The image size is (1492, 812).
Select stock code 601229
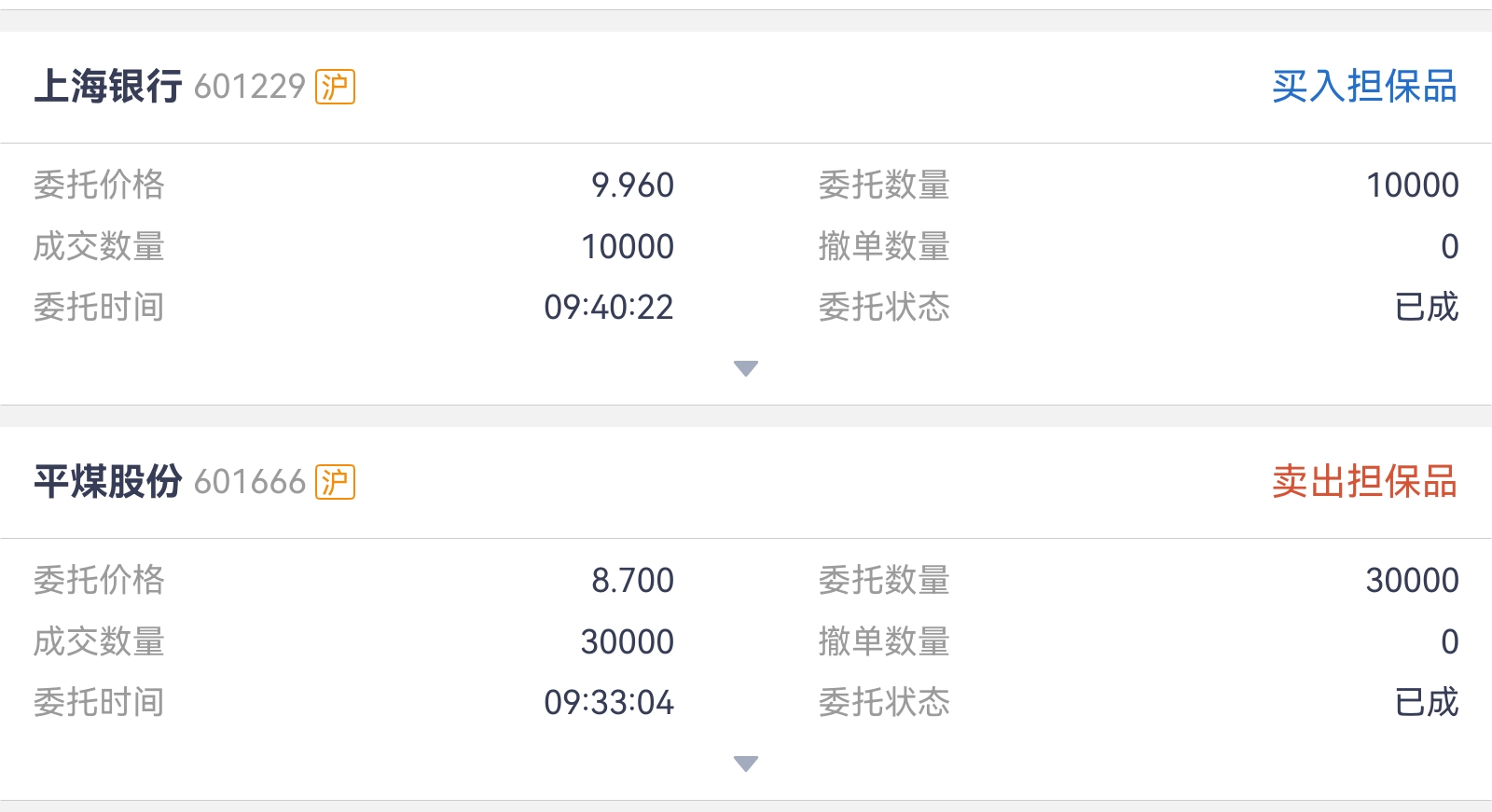point(250,87)
